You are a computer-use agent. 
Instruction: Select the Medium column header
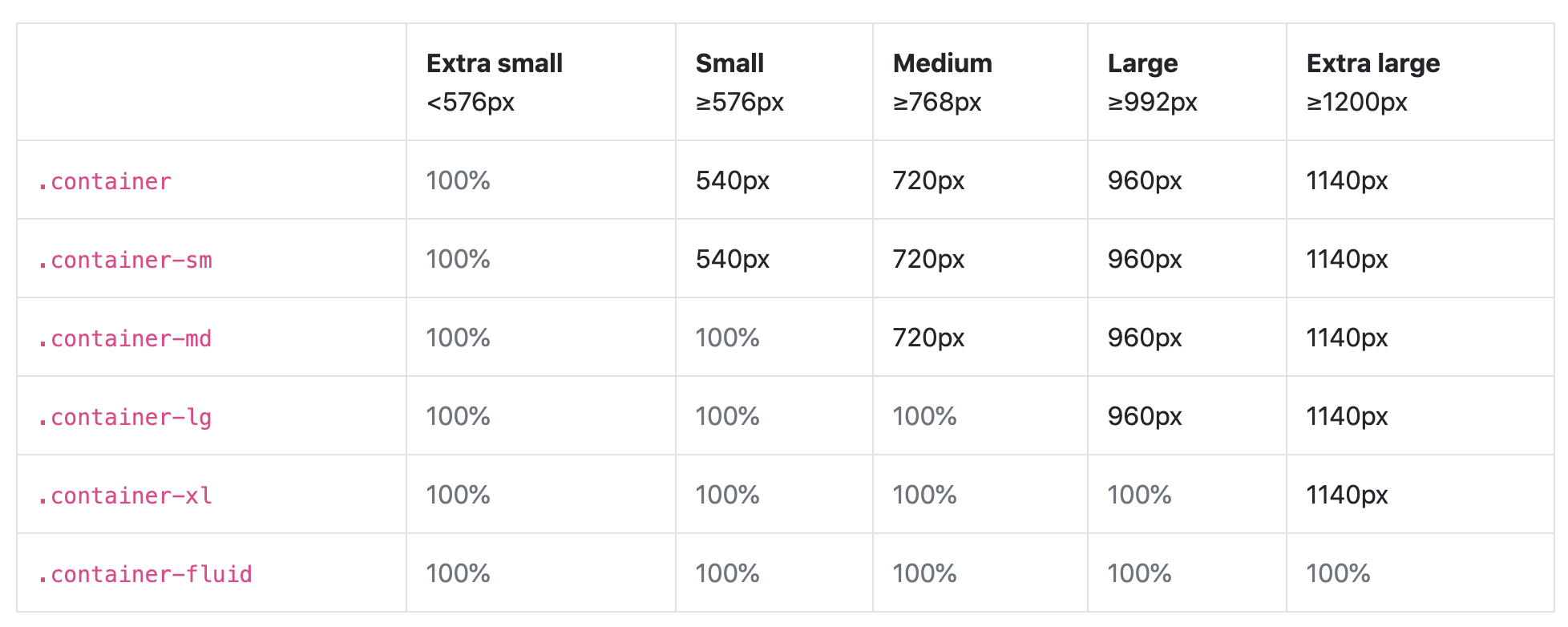[942, 63]
